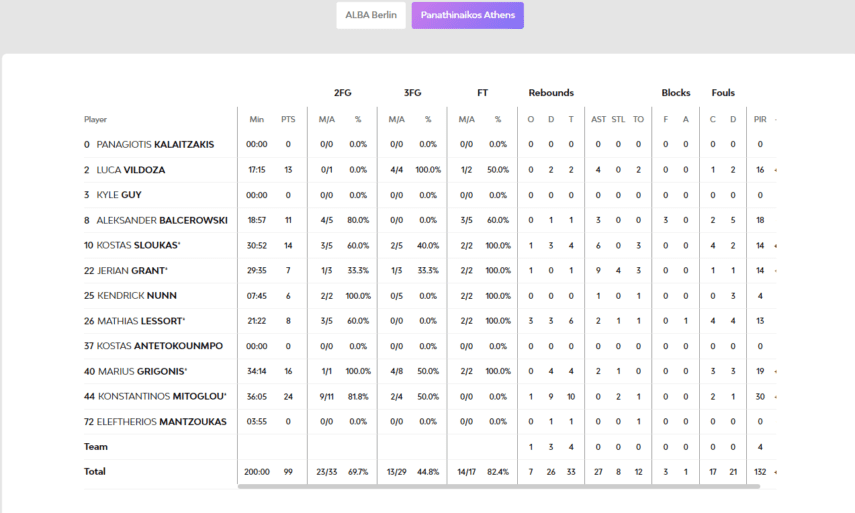
Task: Open Marius Grigonis player page
Action: tap(141, 371)
